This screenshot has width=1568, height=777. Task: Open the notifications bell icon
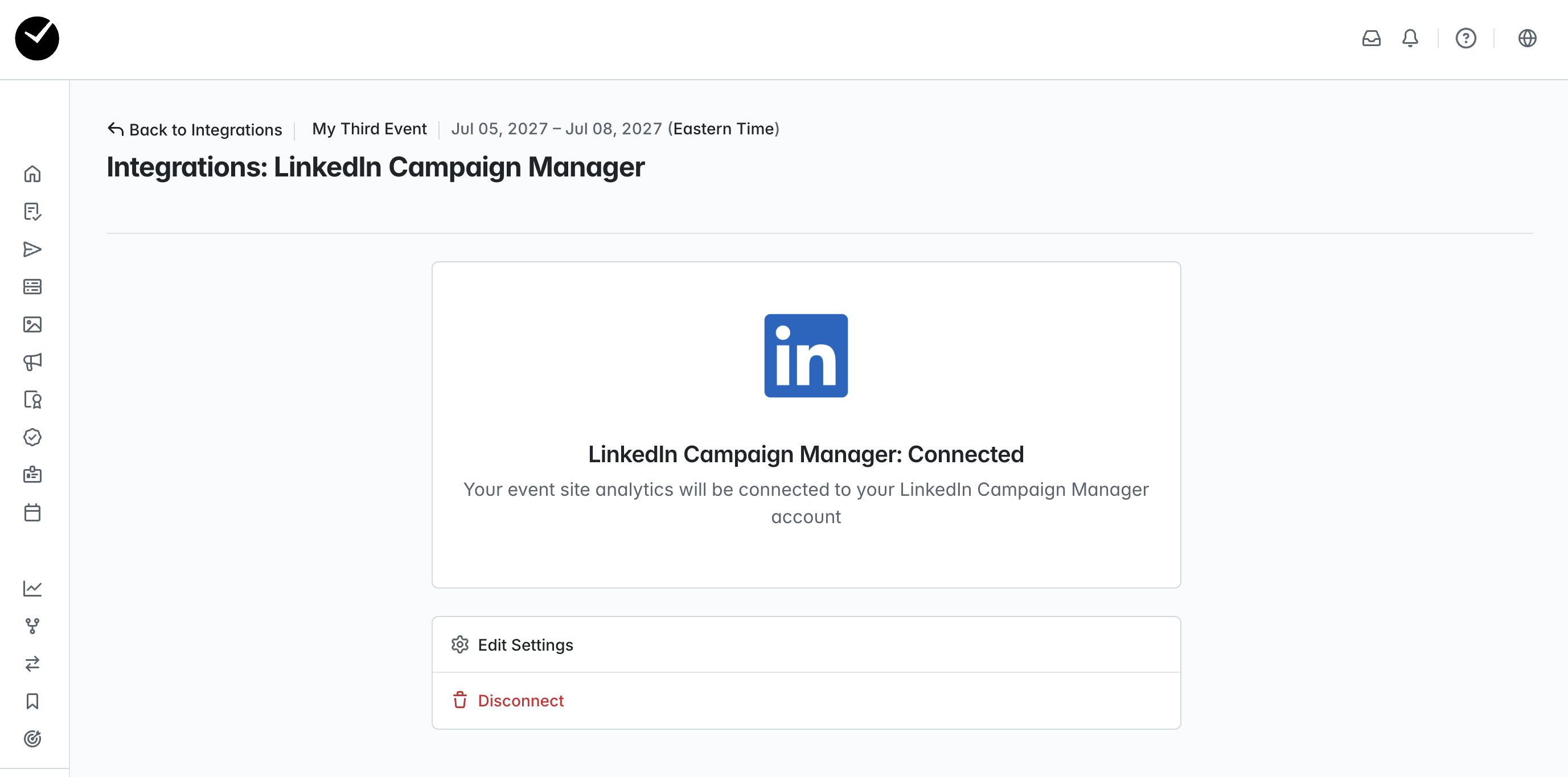tap(1410, 38)
